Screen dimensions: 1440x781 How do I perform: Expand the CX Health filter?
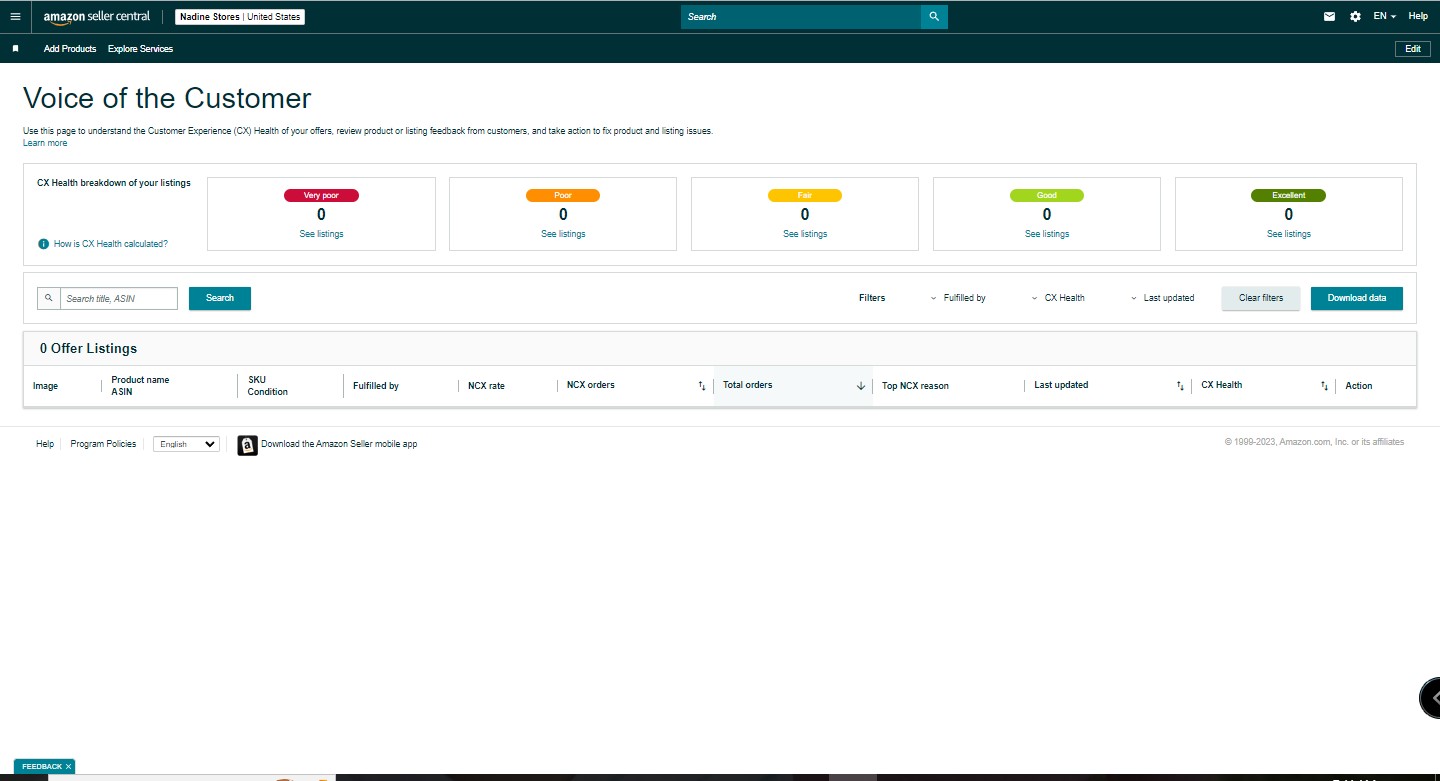[1058, 298]
